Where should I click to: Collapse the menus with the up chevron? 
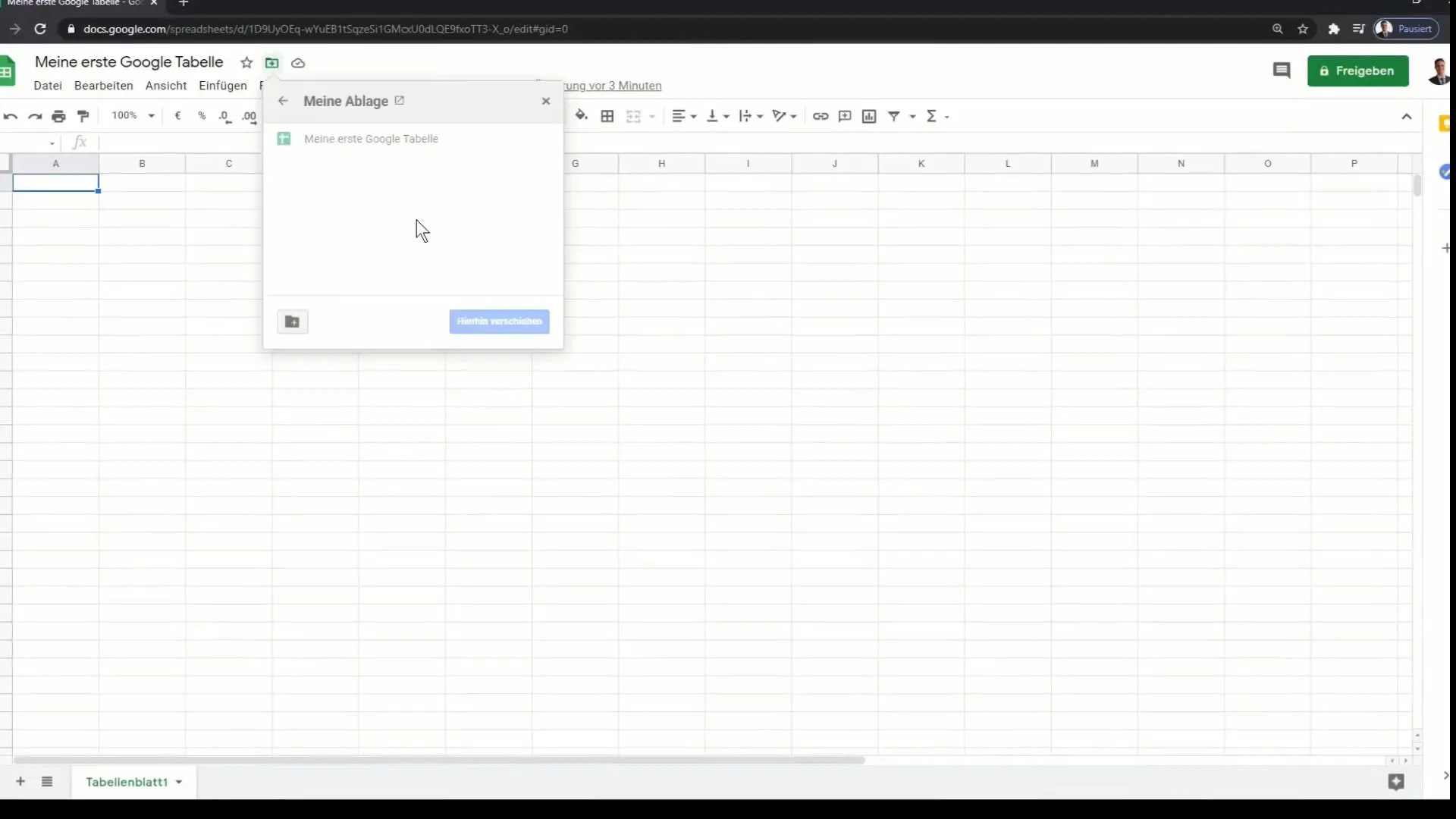click(x=1407, y=116)
